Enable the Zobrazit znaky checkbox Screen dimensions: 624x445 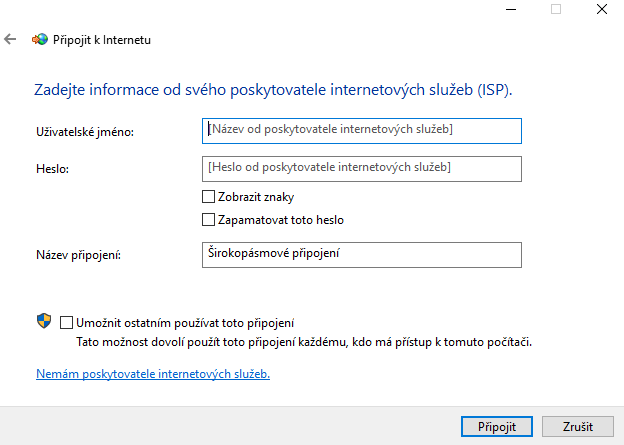tap(209, 197)
